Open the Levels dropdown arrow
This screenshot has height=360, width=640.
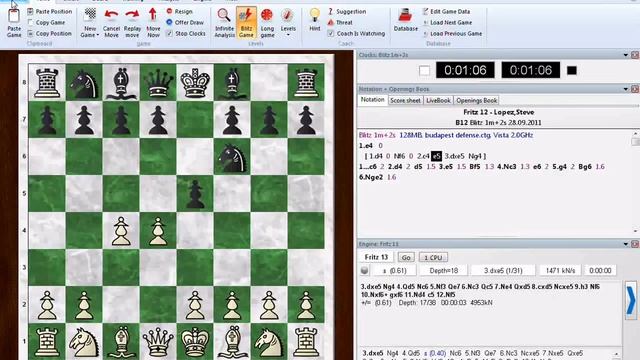pos(288,35)
